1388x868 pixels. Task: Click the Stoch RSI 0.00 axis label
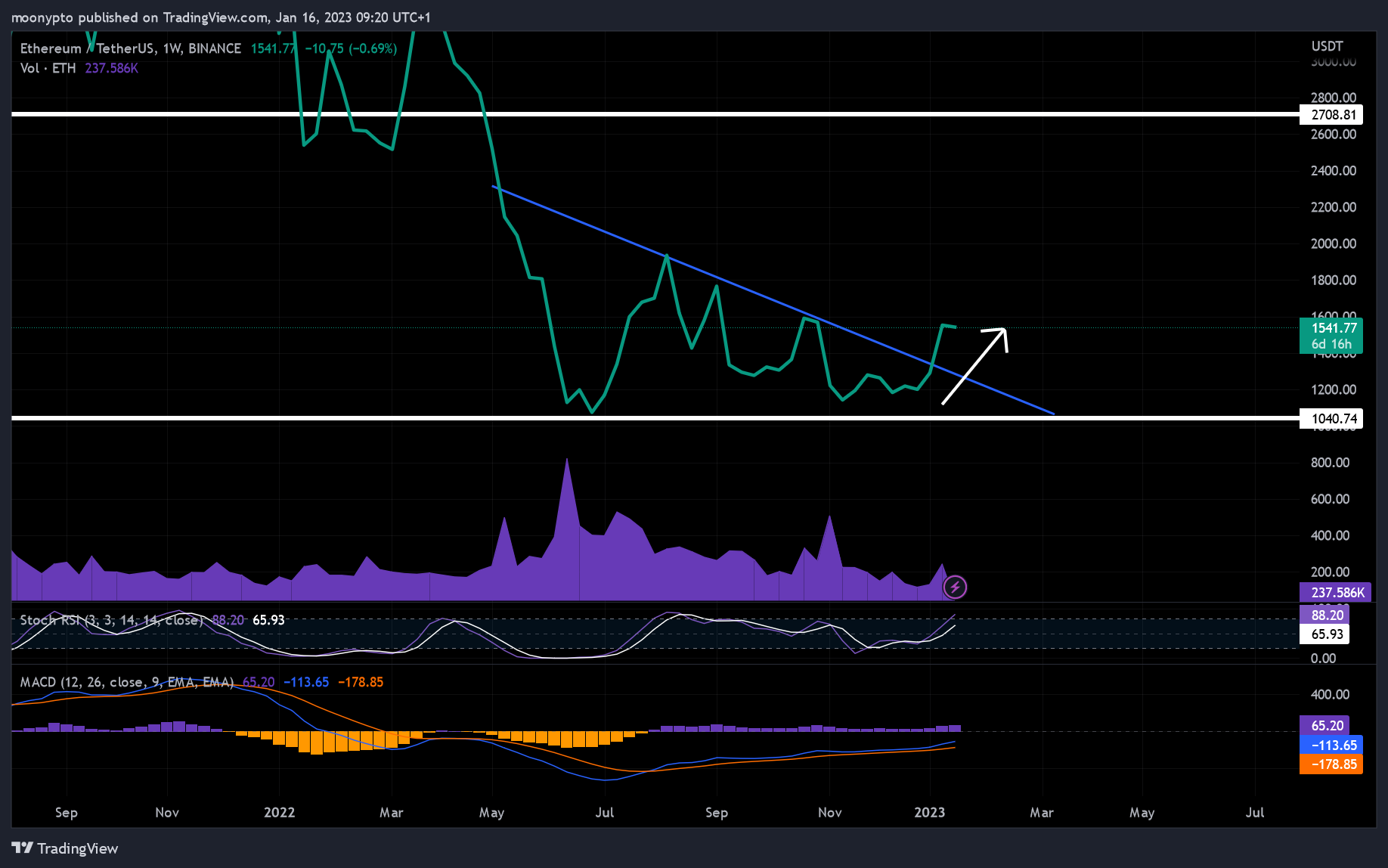(x=1323, y=659)
